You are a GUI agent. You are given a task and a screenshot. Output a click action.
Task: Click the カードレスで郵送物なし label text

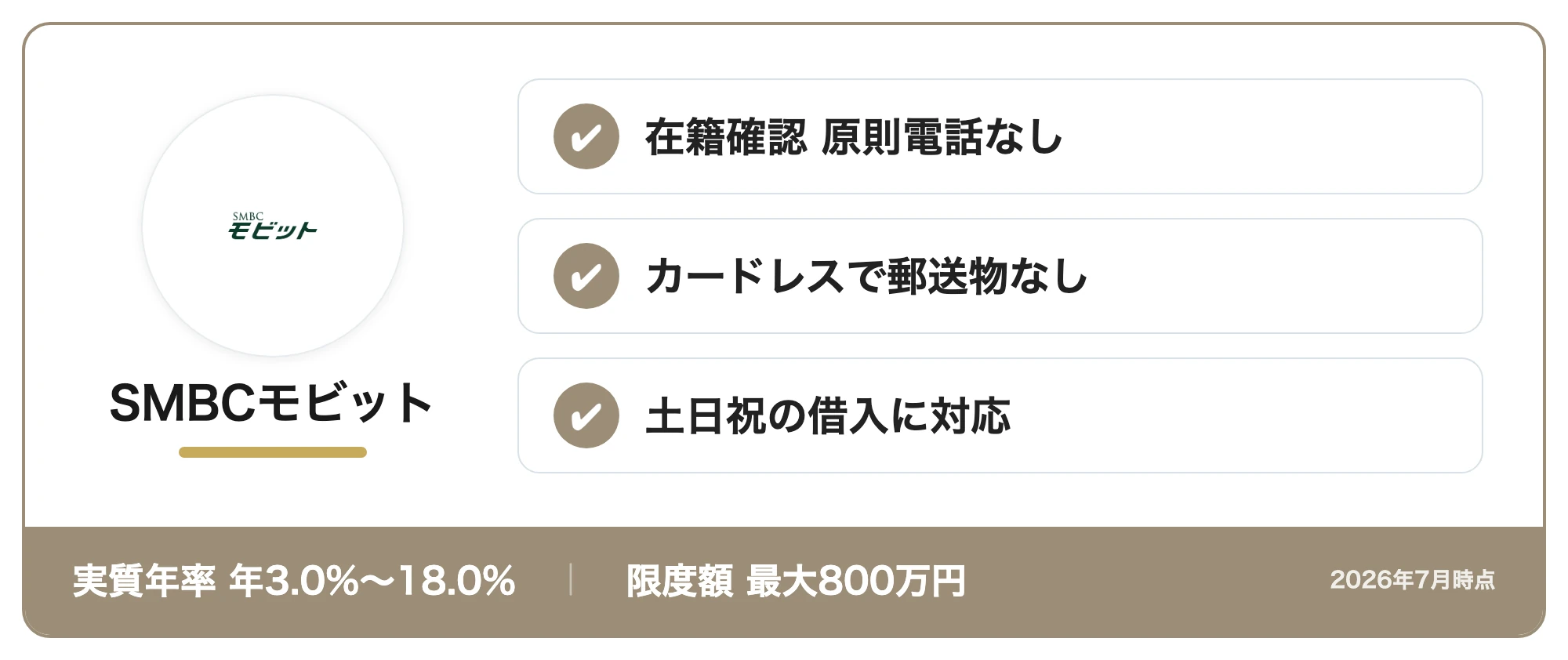[866, 277]
